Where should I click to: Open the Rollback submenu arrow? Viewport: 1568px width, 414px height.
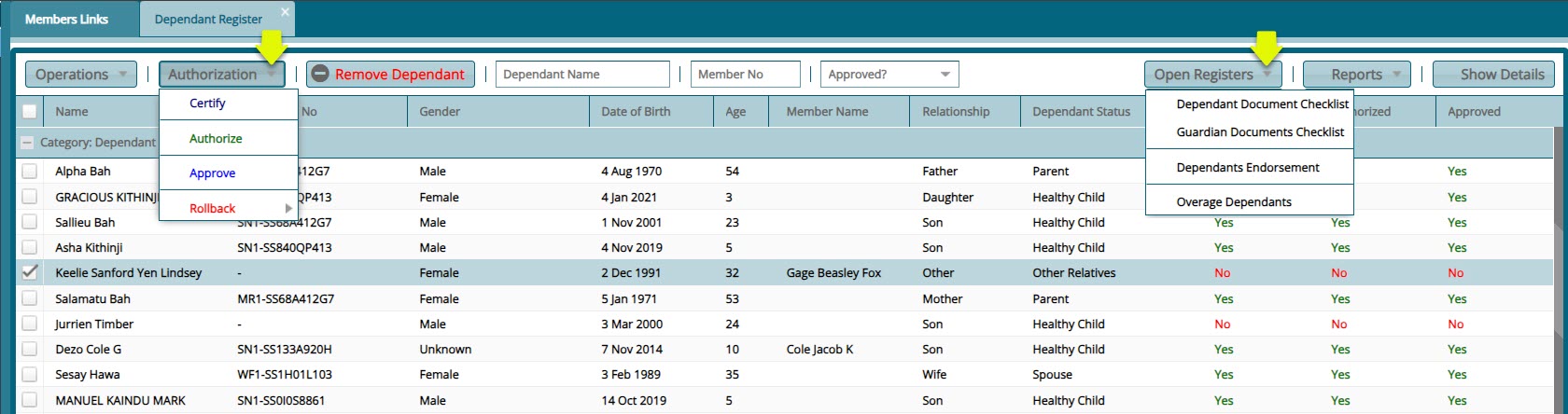point(288,208)
